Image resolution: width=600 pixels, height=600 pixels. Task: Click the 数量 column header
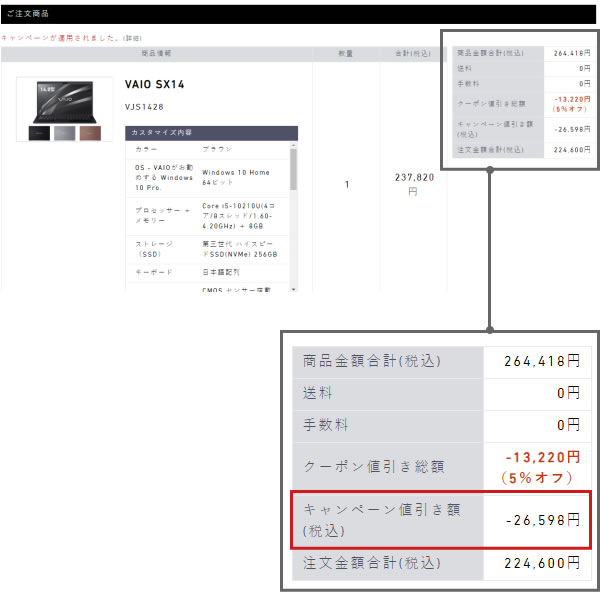click(x=346, y=53)
